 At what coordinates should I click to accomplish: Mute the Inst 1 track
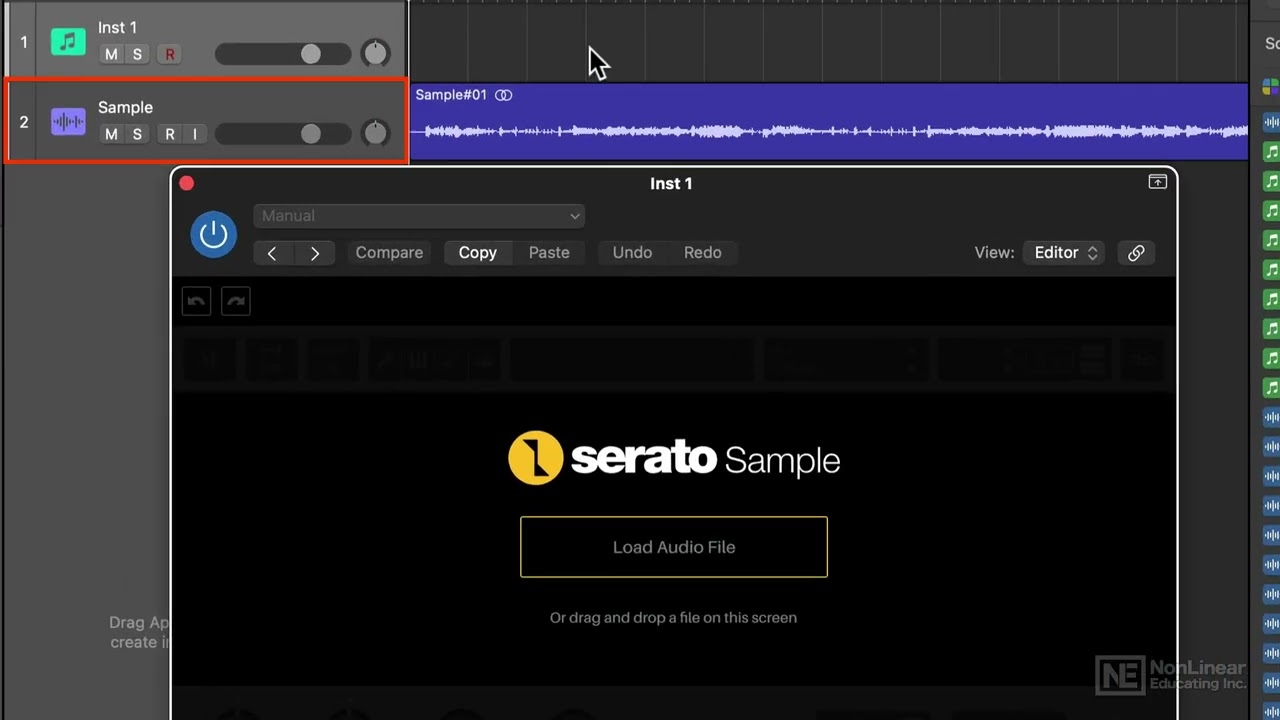(x=111, y=54)
